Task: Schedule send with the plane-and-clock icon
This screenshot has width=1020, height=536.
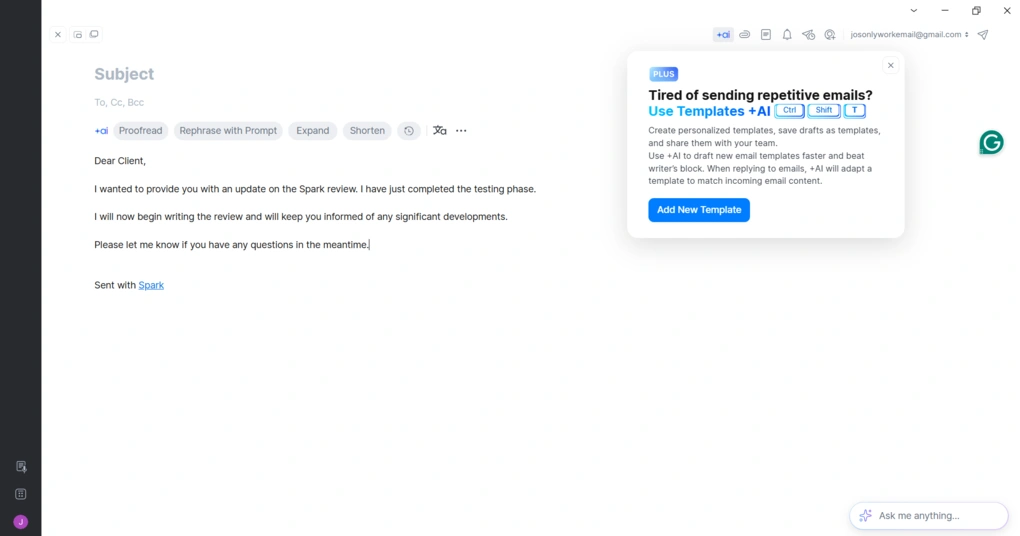Action: pyautogui.click(x=809, y=34)
